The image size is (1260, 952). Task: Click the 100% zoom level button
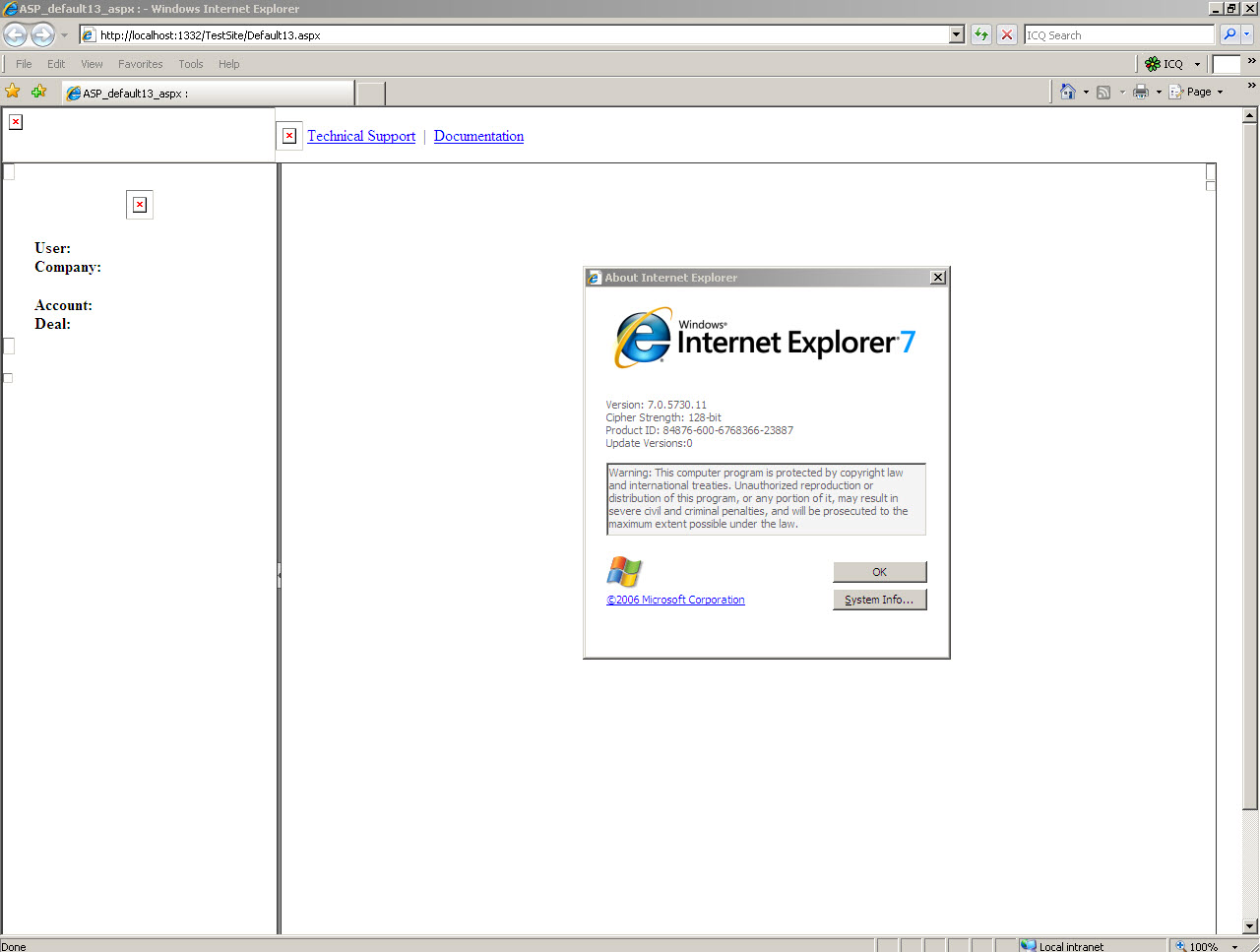[x=1196, y=946]
